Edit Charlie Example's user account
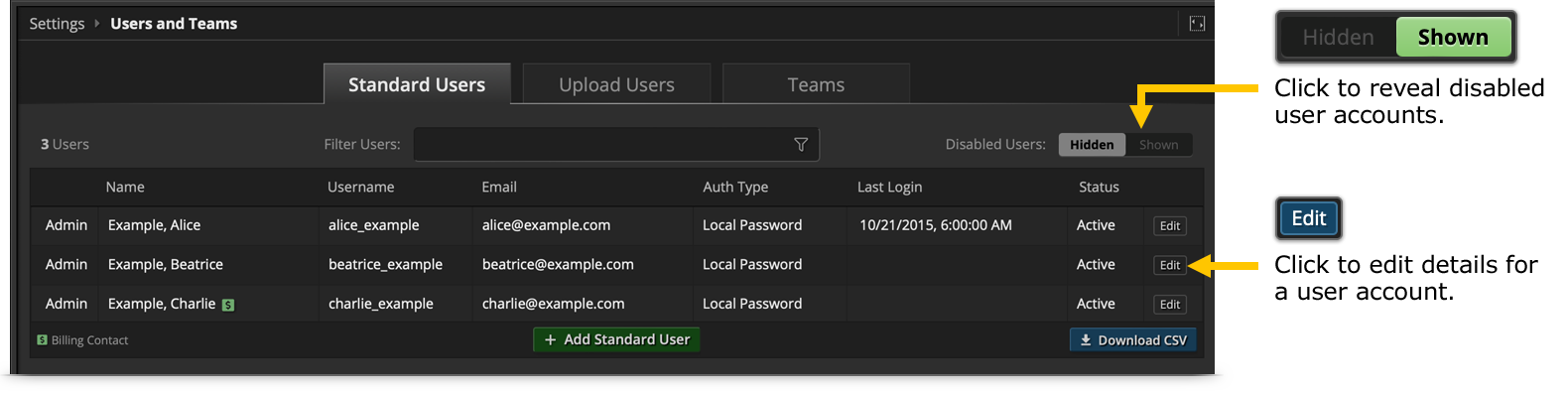Viewport: 1568px width, 393px height. point(1170,305)
